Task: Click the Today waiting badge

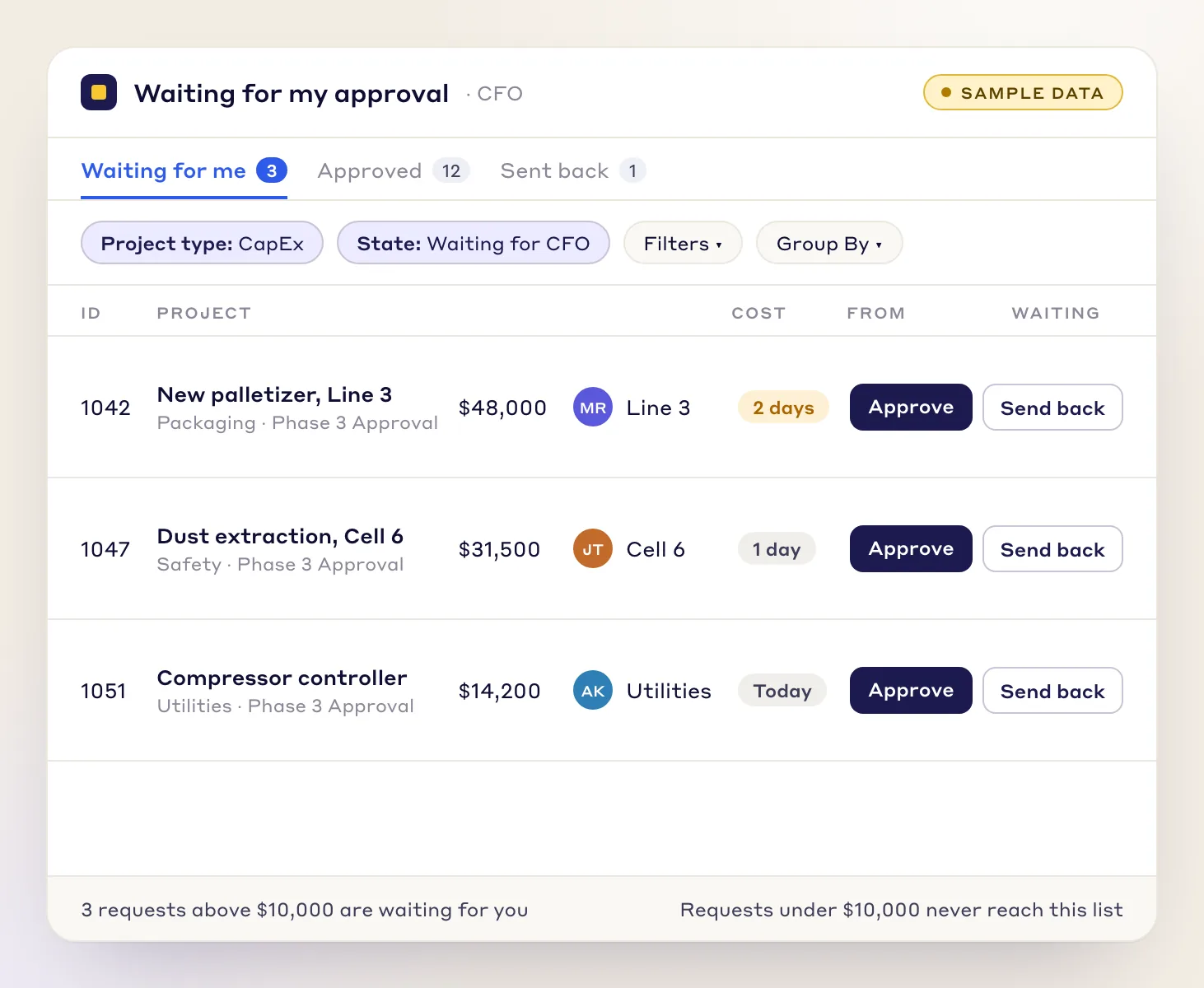Action: [782, 691]
